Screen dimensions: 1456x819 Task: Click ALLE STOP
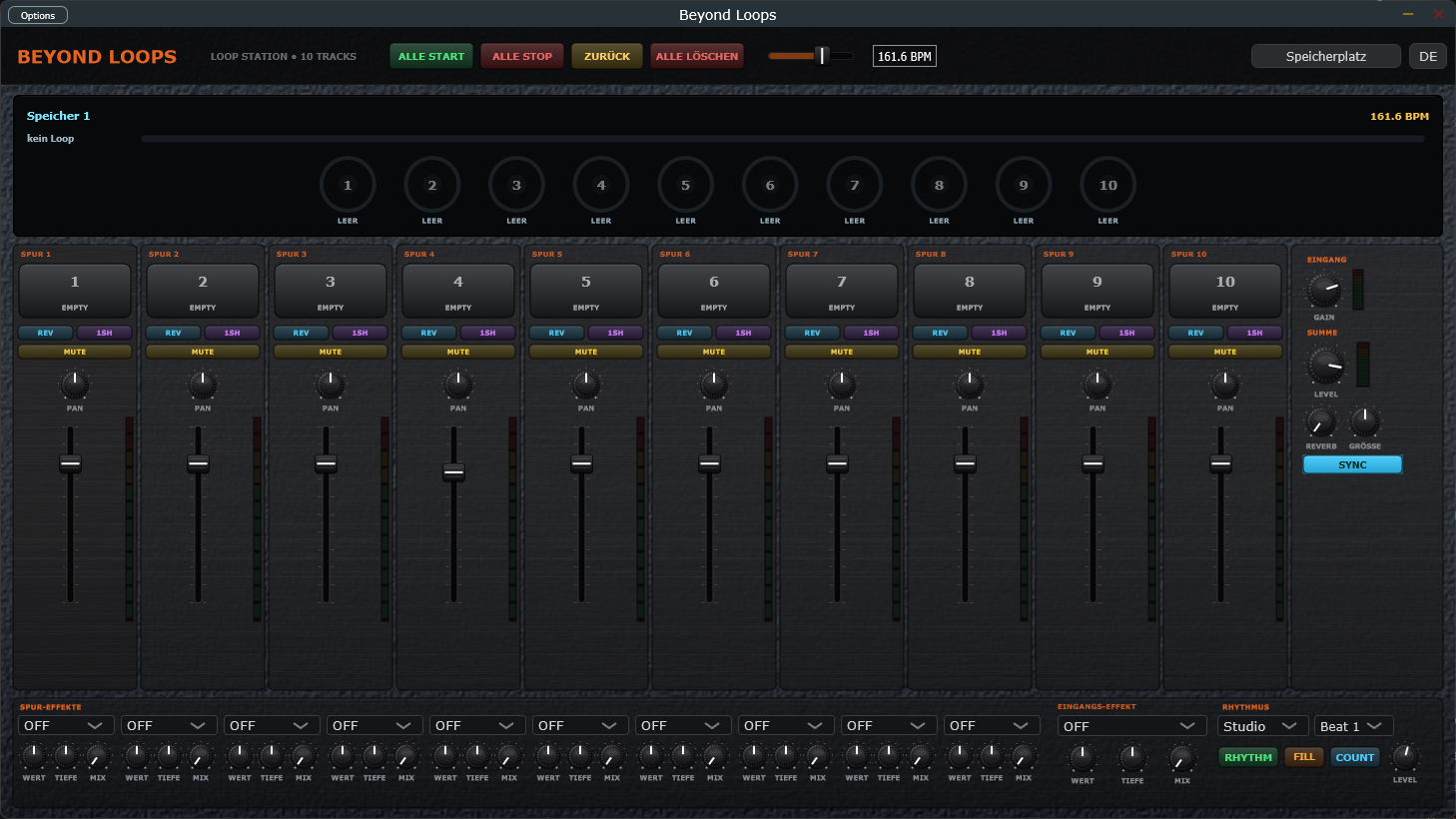click(522, 56)
